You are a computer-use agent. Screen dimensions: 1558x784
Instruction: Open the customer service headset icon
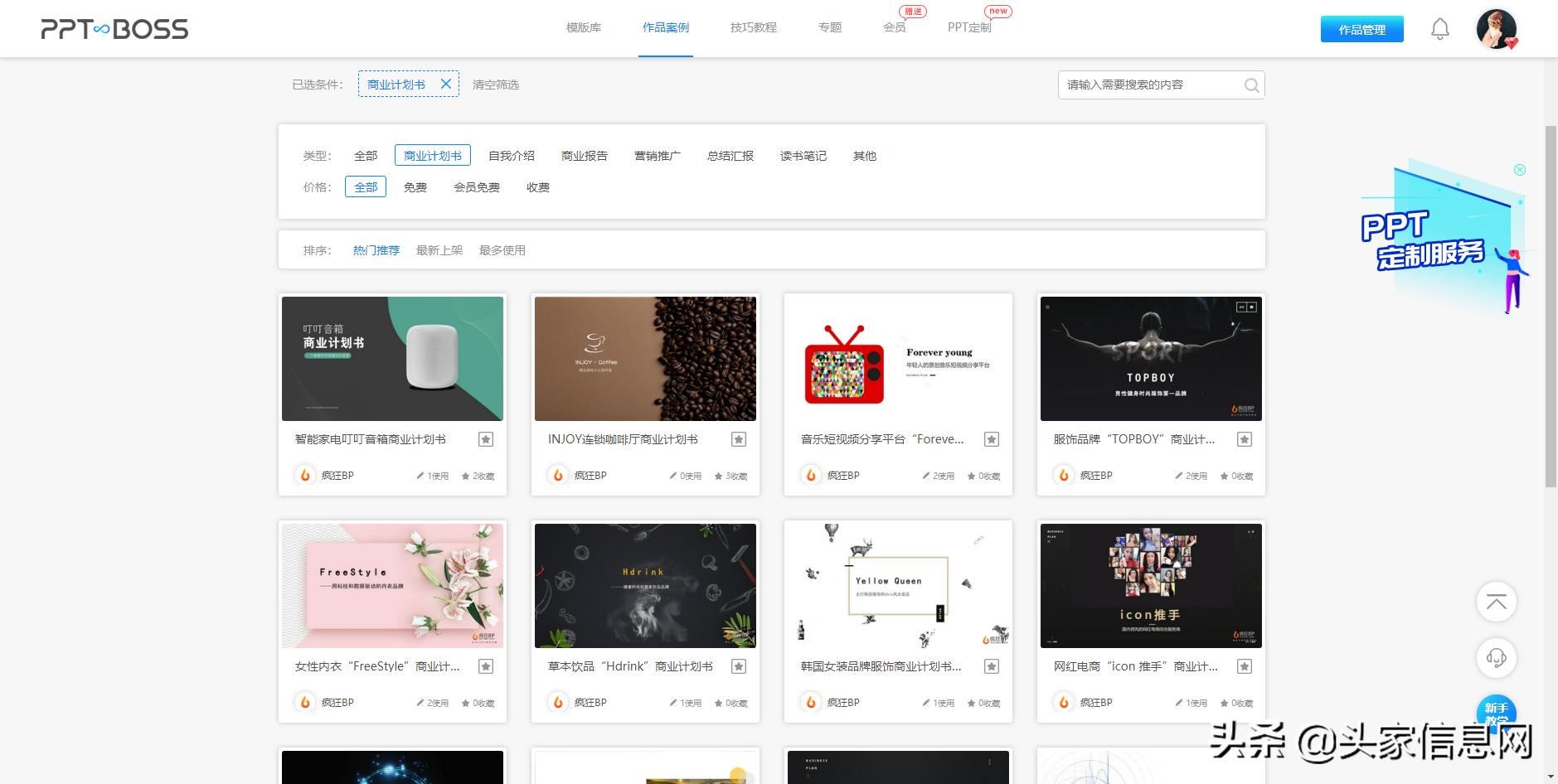tap(1496, 658)
